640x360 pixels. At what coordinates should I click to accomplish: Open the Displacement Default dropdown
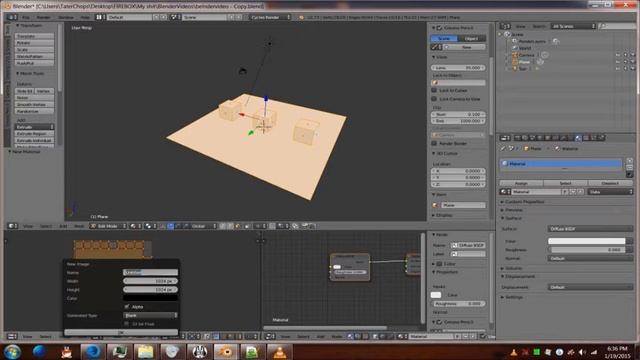click(x=590, y=287)
